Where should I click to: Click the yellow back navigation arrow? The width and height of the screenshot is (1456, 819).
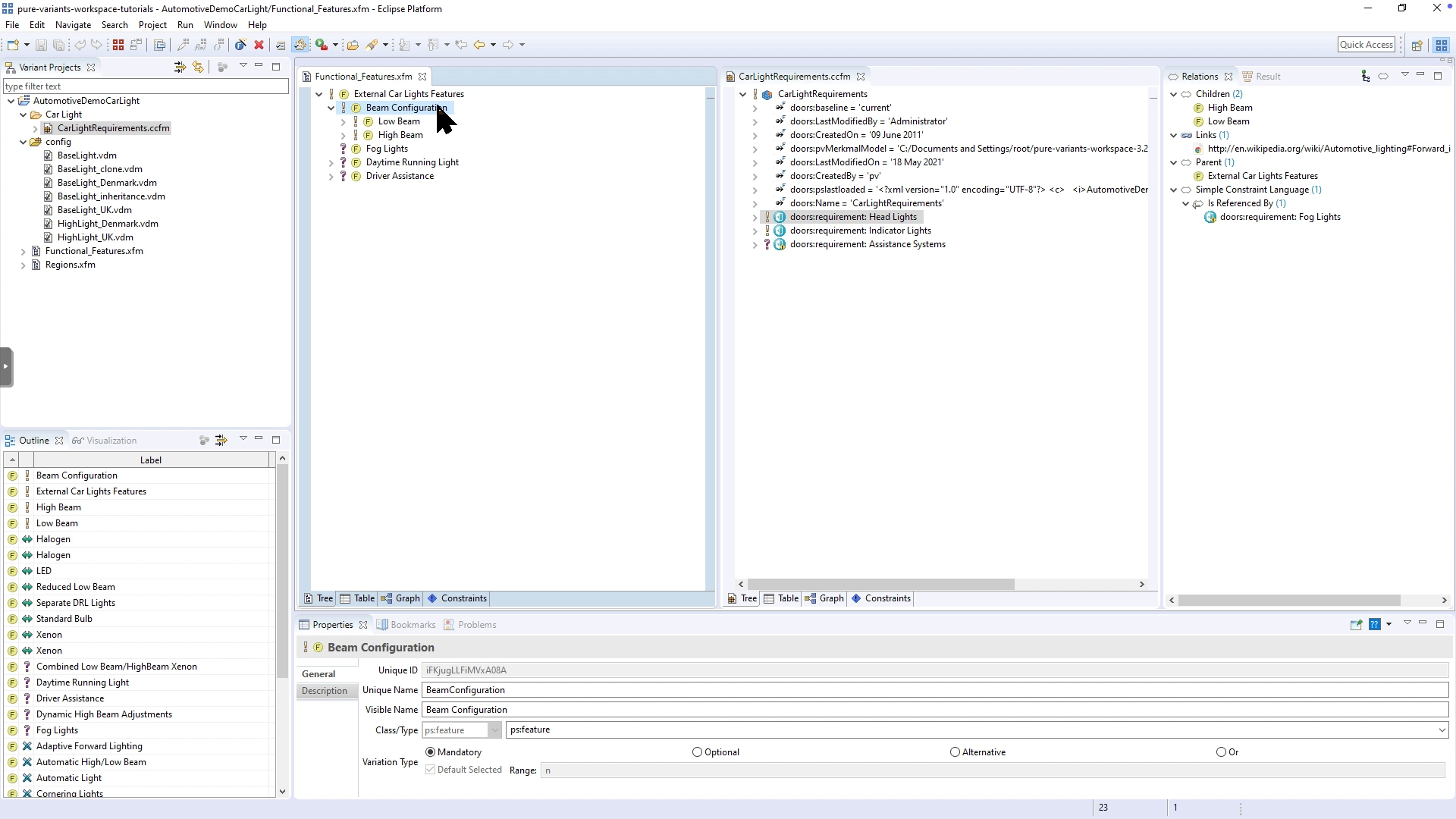click(x=479, y=45)
